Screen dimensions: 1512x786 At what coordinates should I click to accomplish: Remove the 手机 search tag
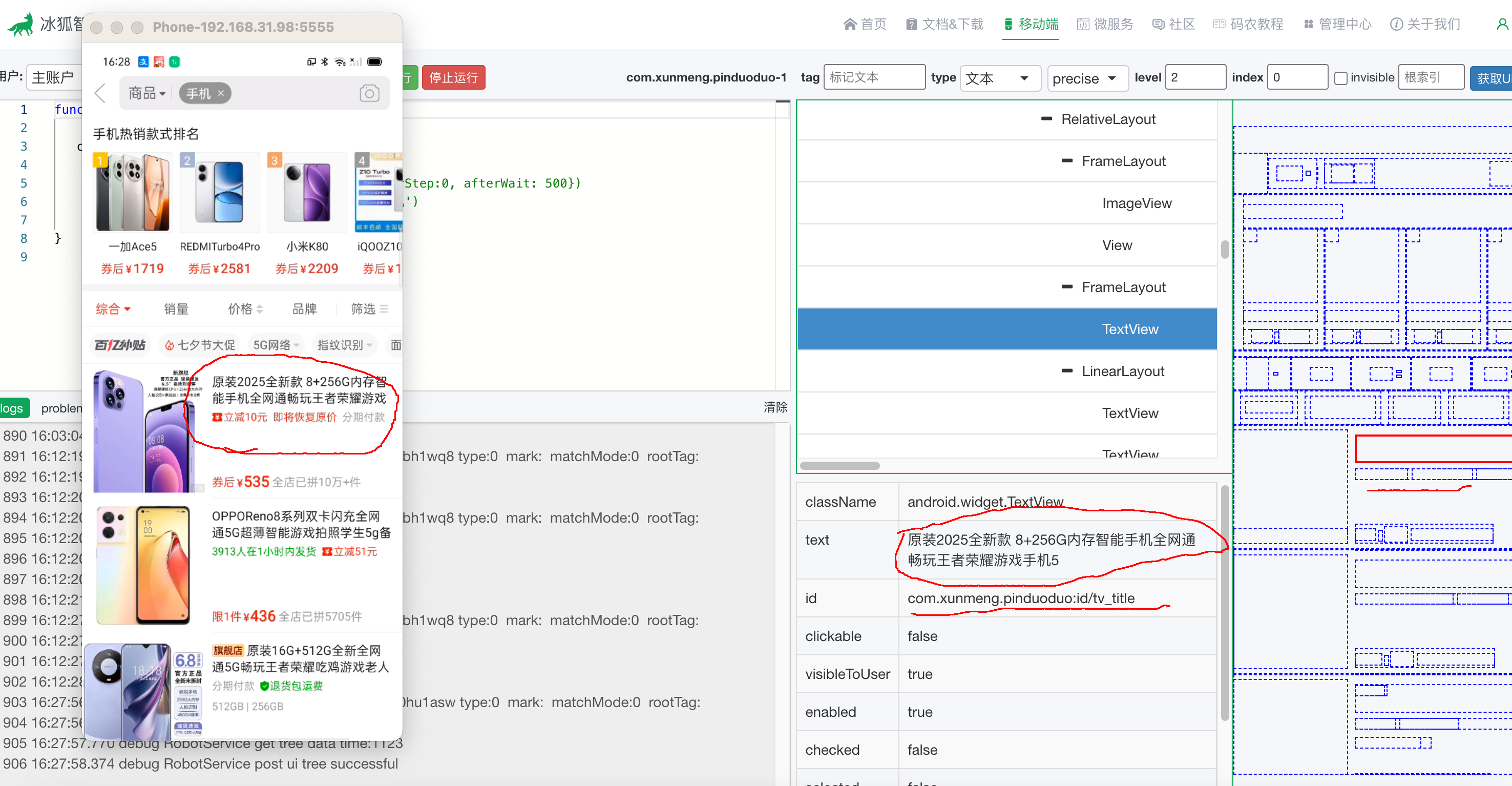[221, 93]
